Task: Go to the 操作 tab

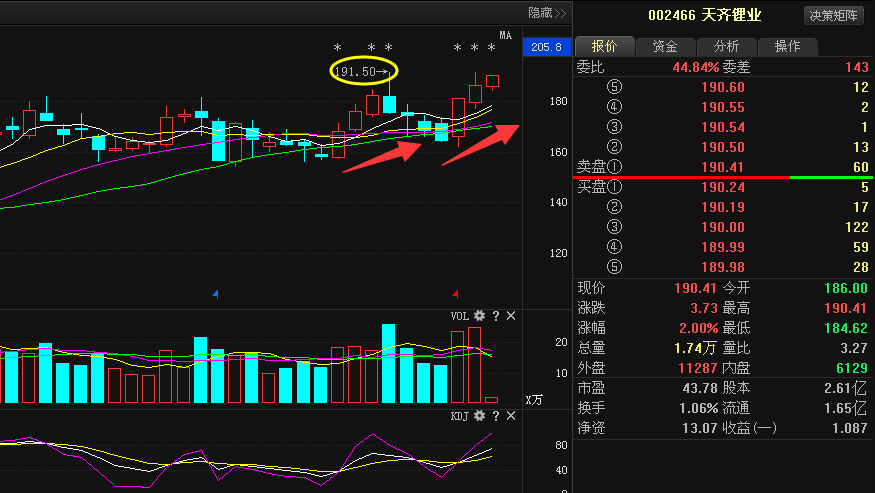Action: 787,46
